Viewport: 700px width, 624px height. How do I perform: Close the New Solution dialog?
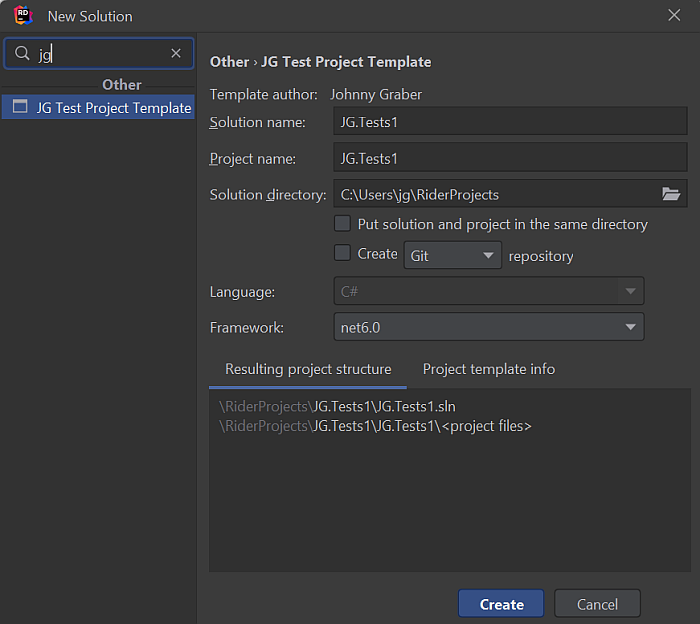tap(674, 15)
